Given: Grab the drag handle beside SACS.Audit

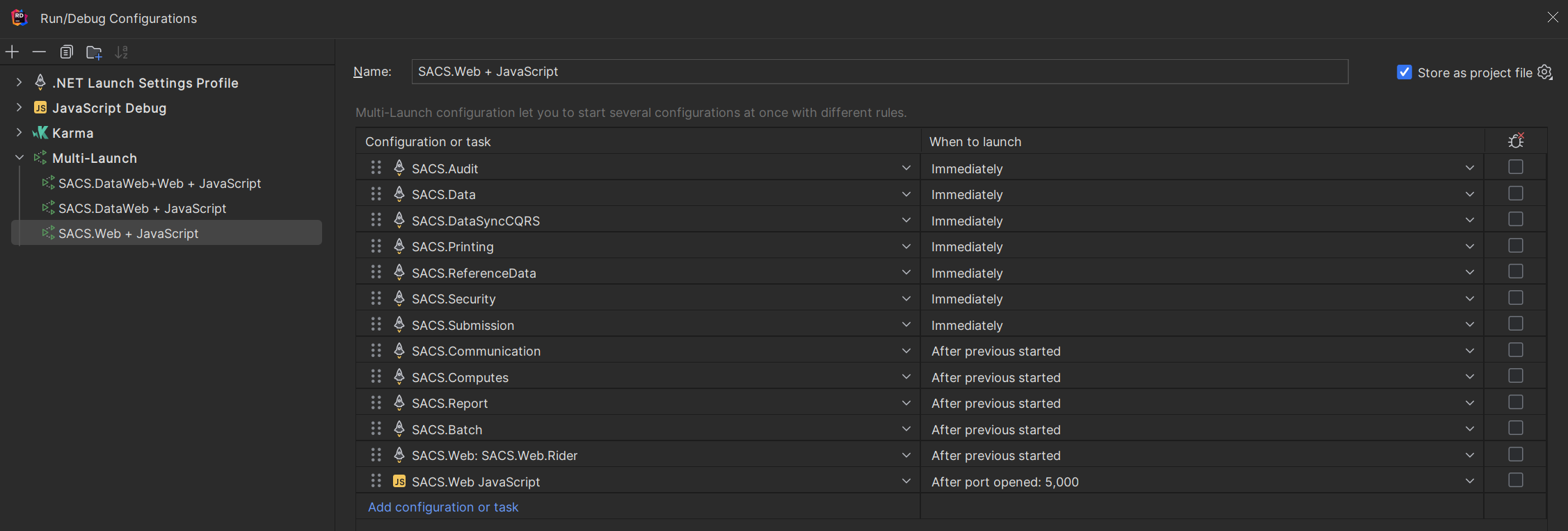Looking at the screenshot, I should (376, 168).
